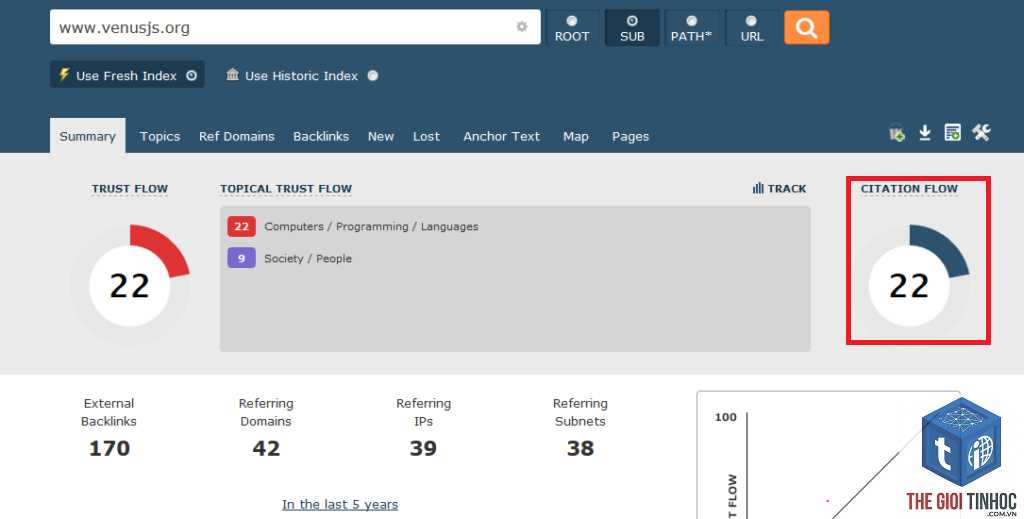
Task: Click the building Historic Index icon
Action: point(232,74)
